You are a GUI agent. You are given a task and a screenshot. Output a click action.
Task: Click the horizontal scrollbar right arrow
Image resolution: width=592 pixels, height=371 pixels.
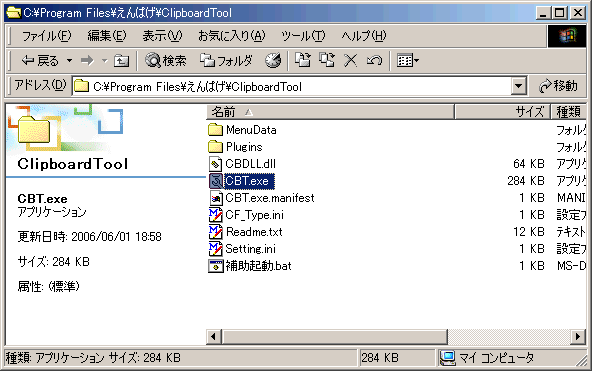click(x=578, y=336)
